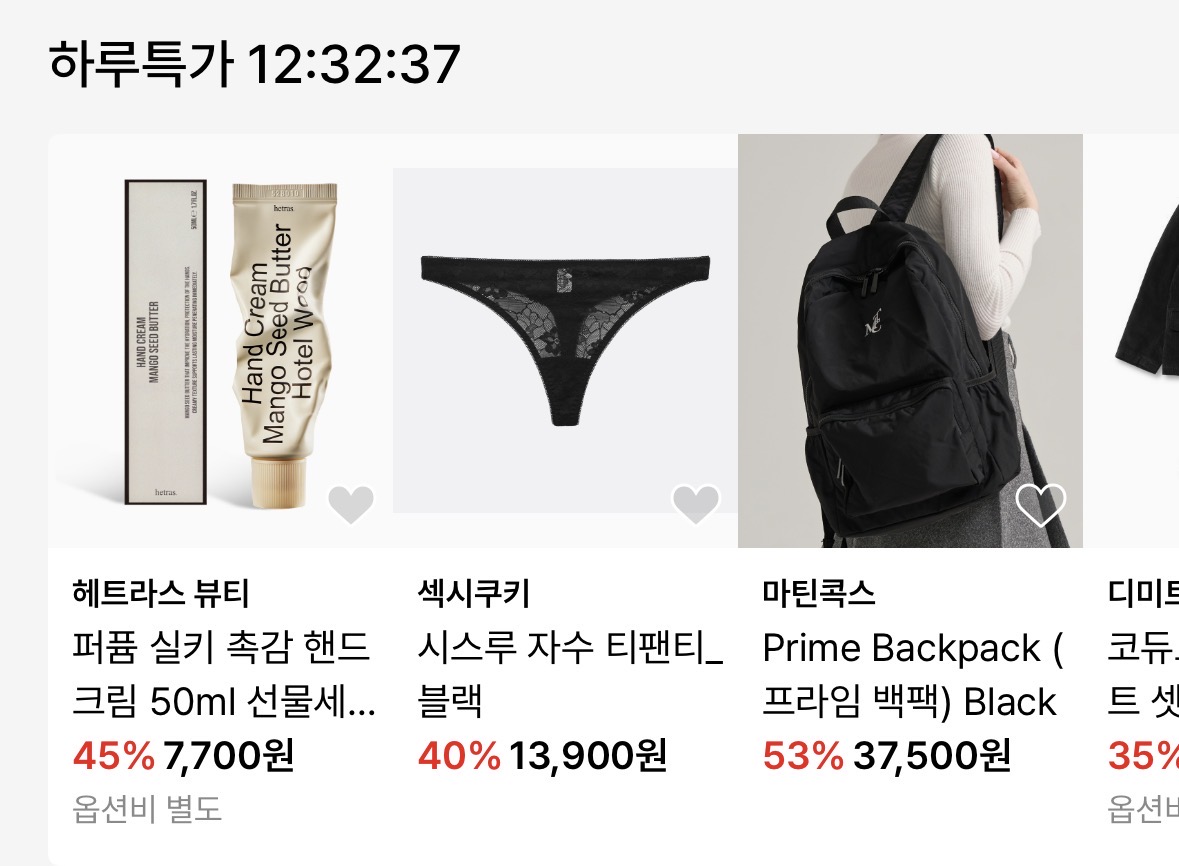The image size is (1179, 866).
Task: Click the 하루특가 countdown timer heading
Action: (254, 64)
